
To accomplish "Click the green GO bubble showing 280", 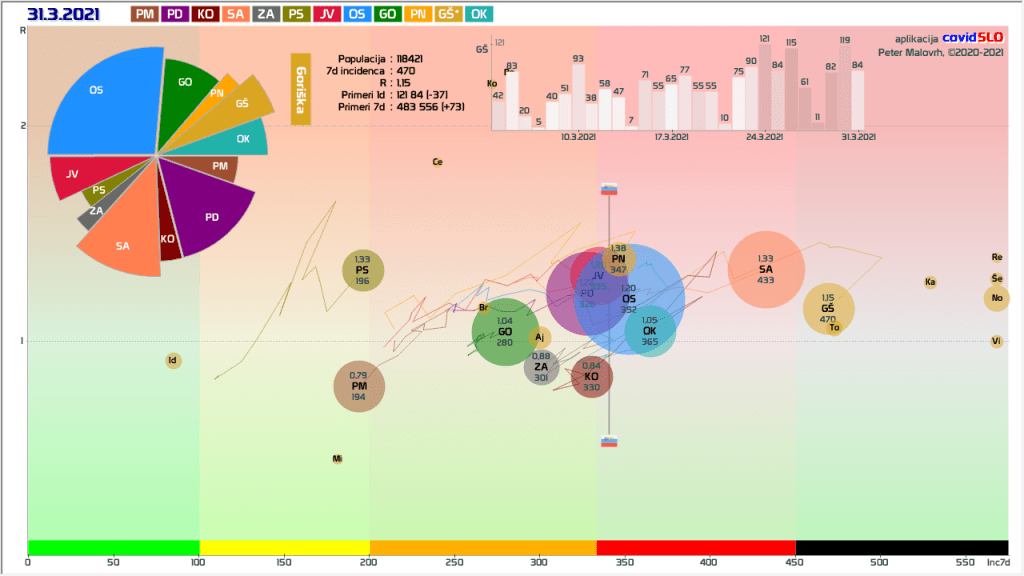I will click(505, 332).
